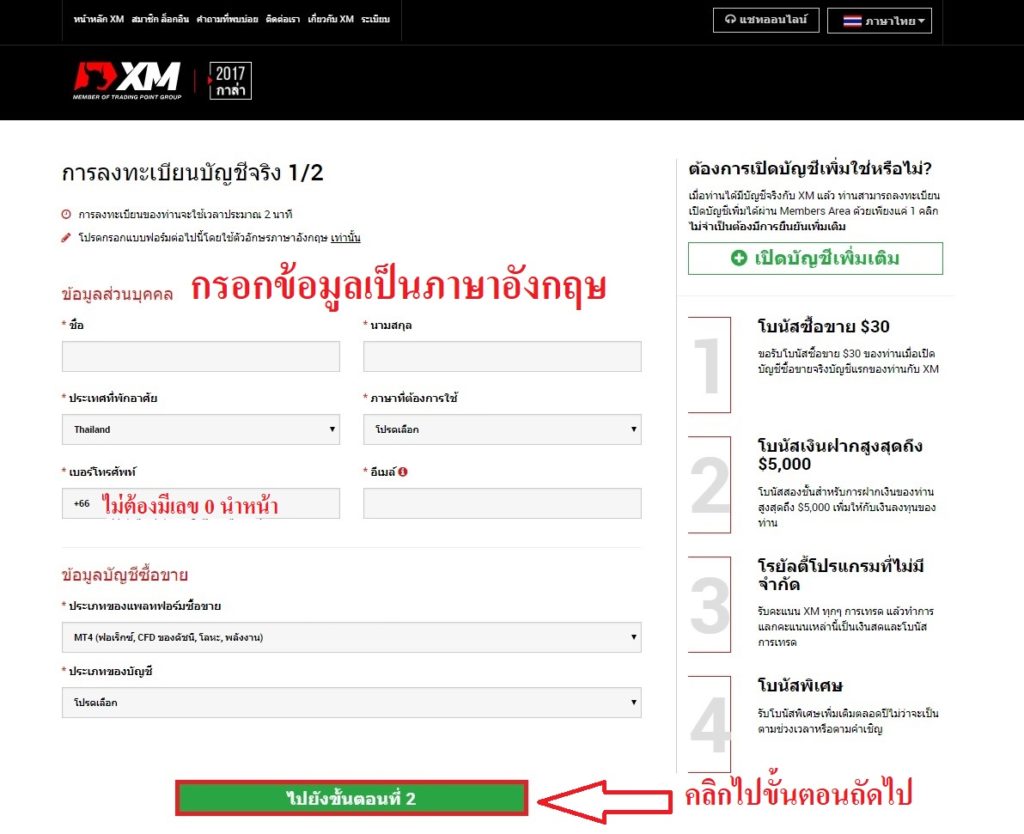Click the ข้อมูลส่วนบุคคล section heading
This screenshot has height=834, width=1024.
[x=117, y=294]
